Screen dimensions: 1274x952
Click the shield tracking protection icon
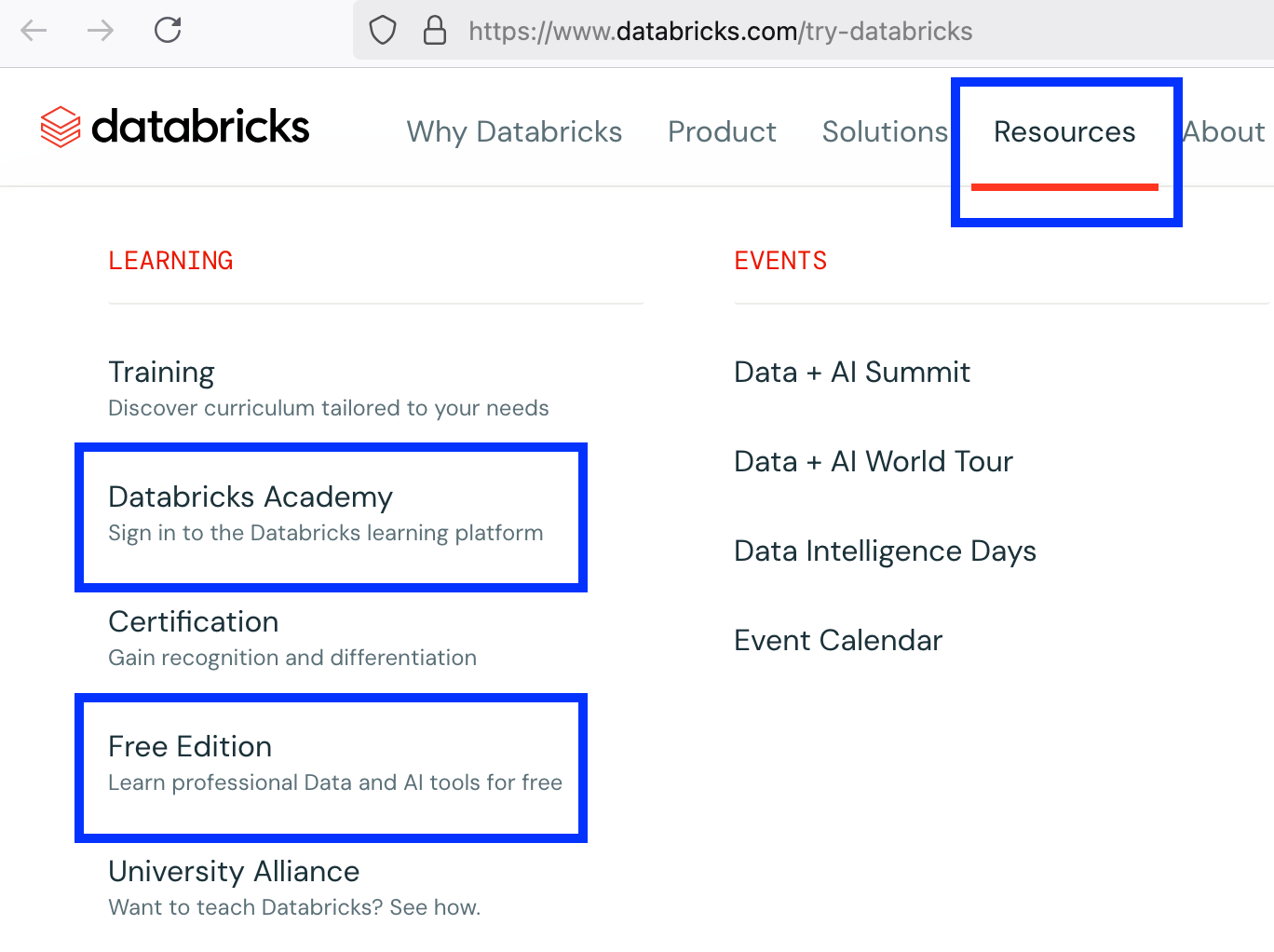click(x=383, y=31)
